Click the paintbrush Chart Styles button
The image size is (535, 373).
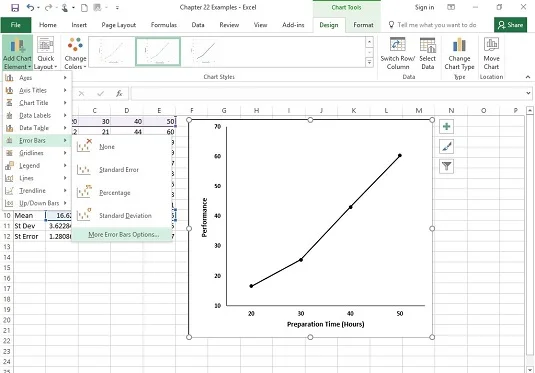pyautogui.click(x=446, y=147)
